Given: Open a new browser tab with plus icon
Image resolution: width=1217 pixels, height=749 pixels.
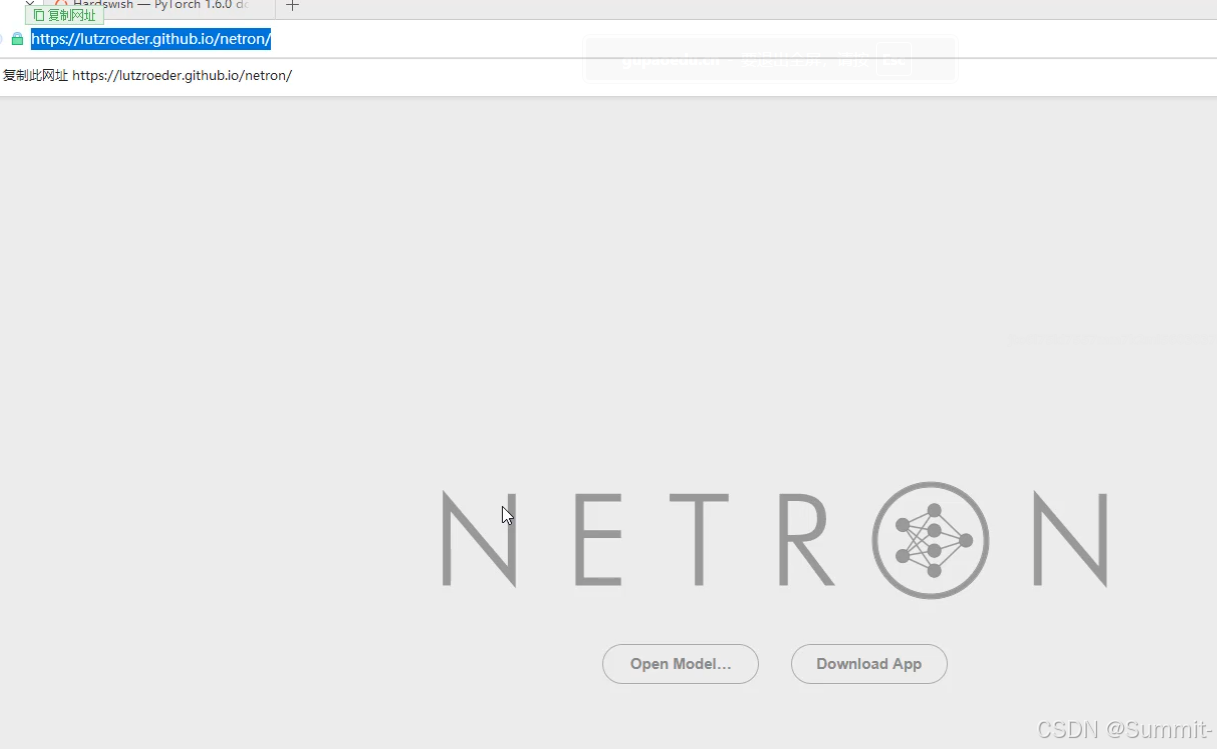Looking at the screenshot, I should click(x=292, y=6).
